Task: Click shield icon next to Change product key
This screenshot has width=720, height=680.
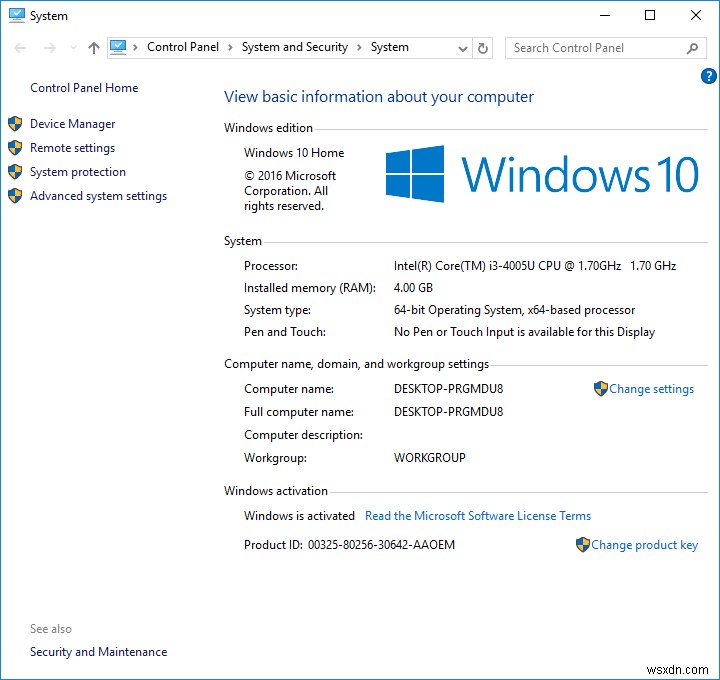Action: click(582, 545)
